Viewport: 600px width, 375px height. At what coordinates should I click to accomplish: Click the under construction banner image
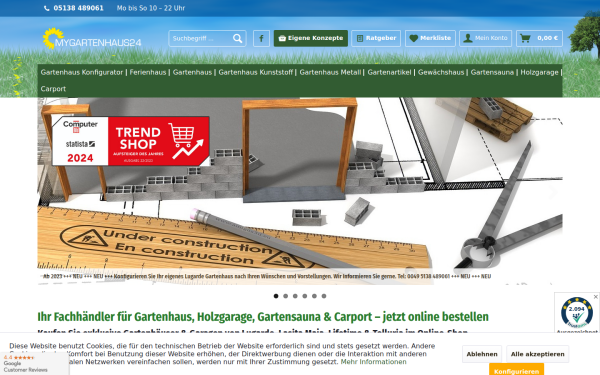tap(300, 191)
